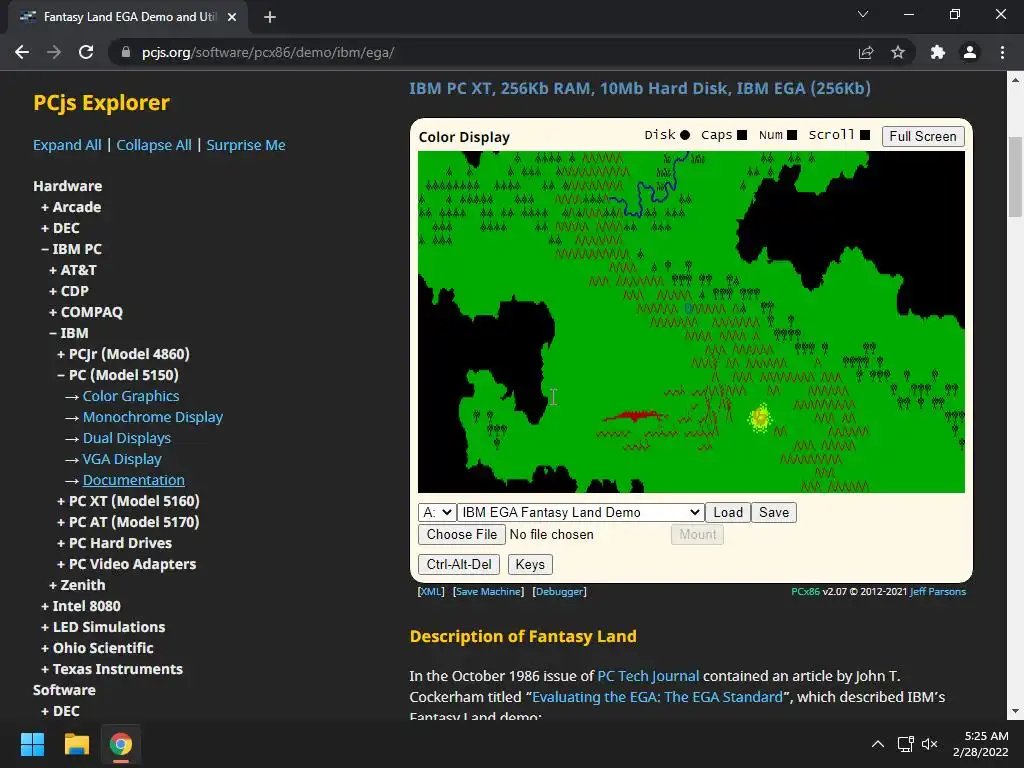Image resolution: width=1024 pixels, height=768 pixels.
Task: Open Chrome three-dot menu
Action: click(x=1002, y=52)
